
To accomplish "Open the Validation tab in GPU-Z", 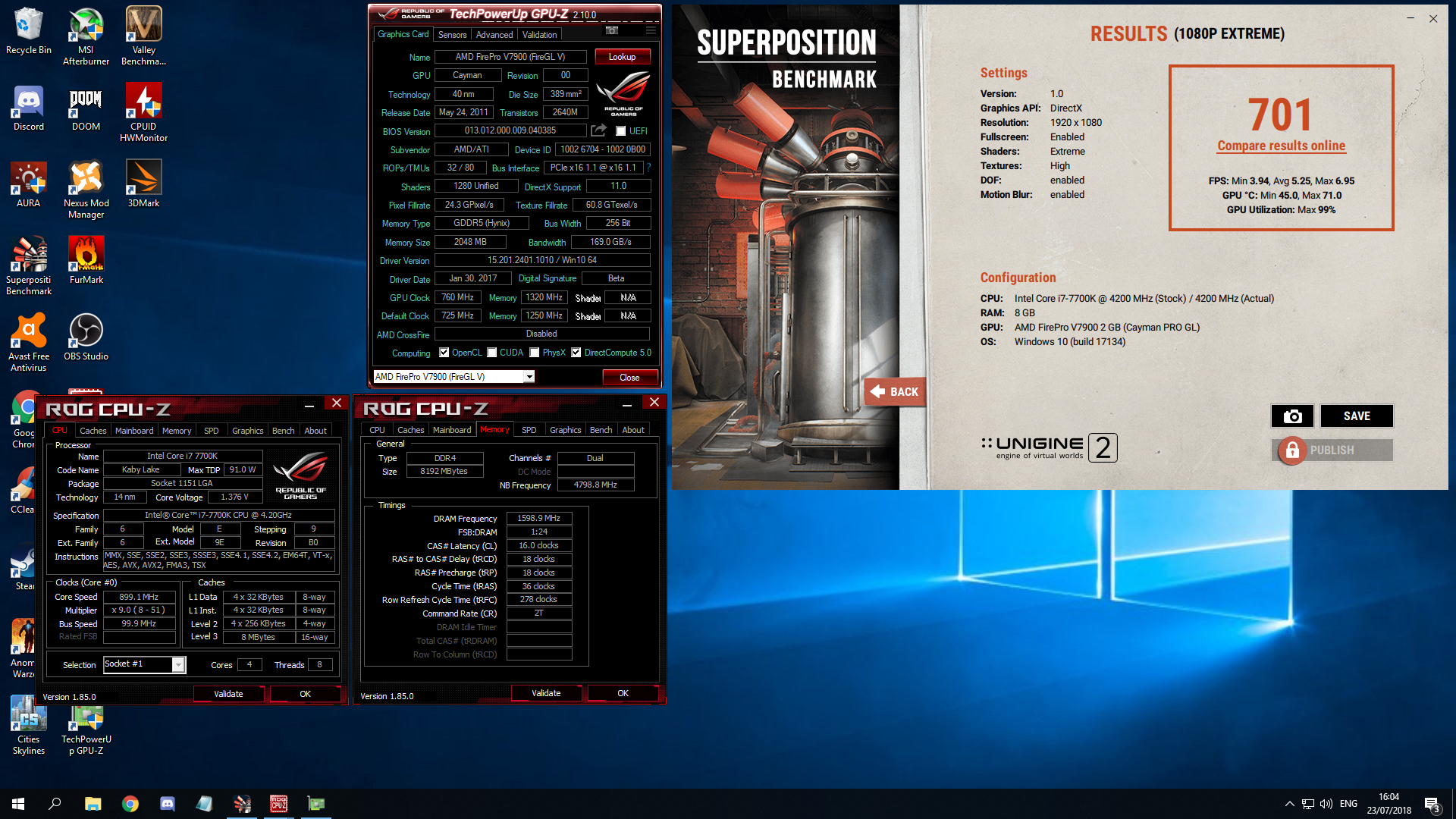I will 539,35.
